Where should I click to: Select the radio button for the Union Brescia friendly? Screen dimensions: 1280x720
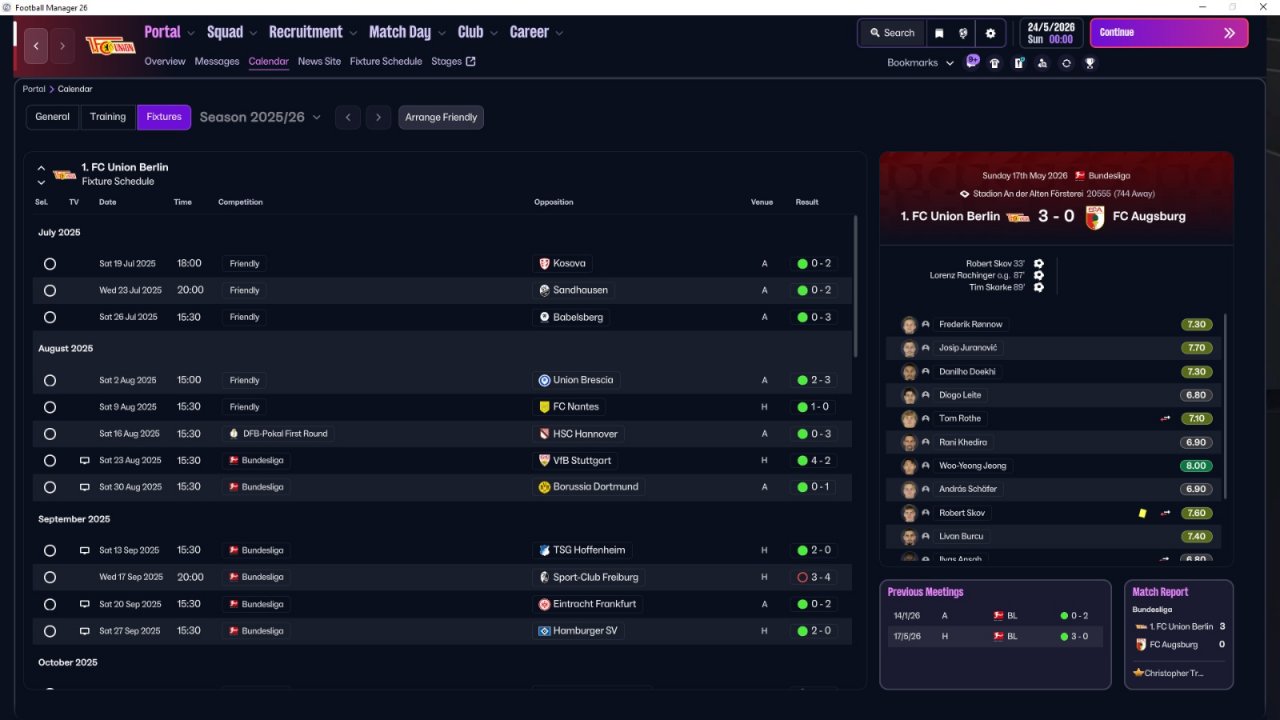coord(50,380)
